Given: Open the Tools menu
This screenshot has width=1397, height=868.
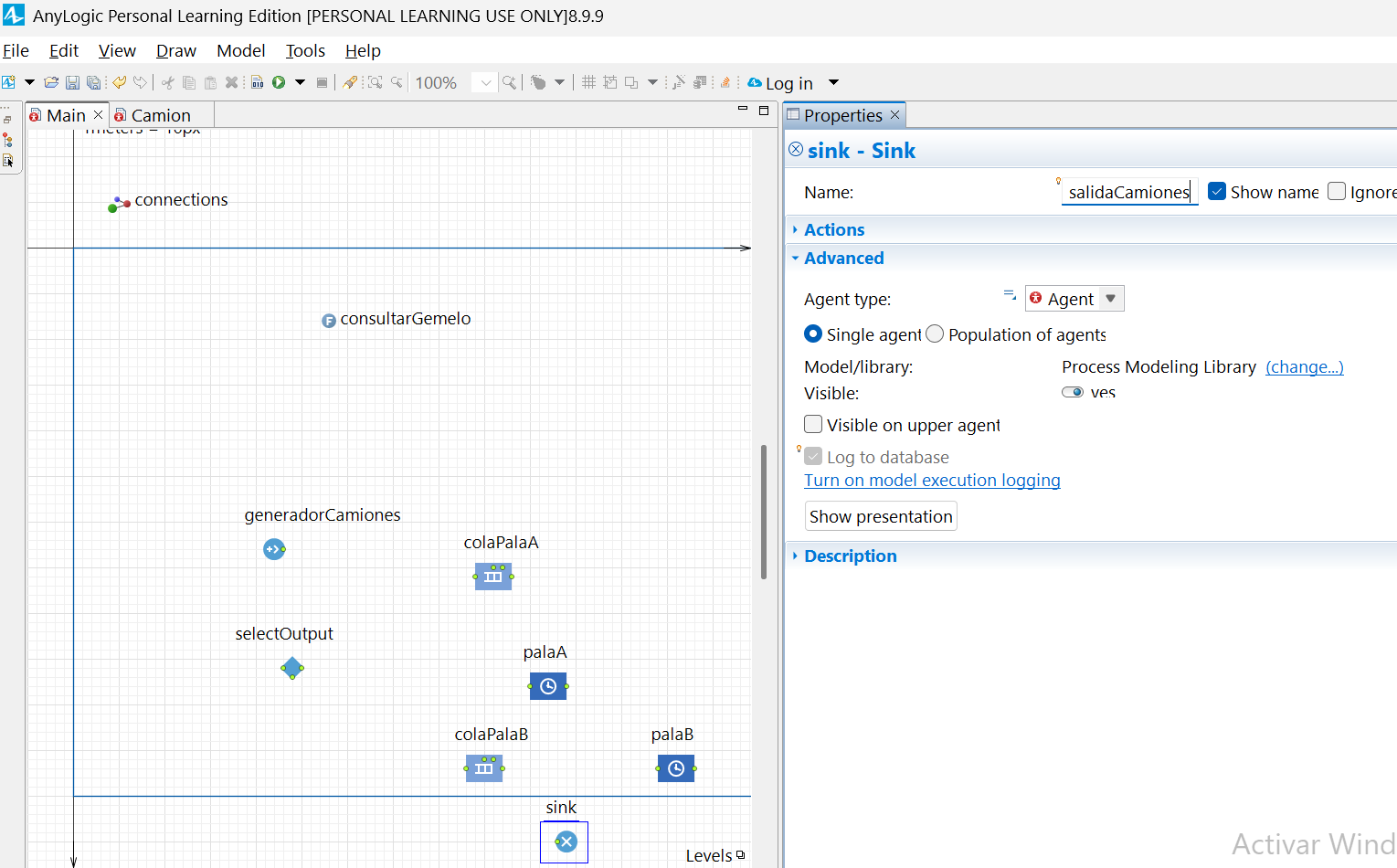Looking at the screenshot, I should (x=305, y=50).
